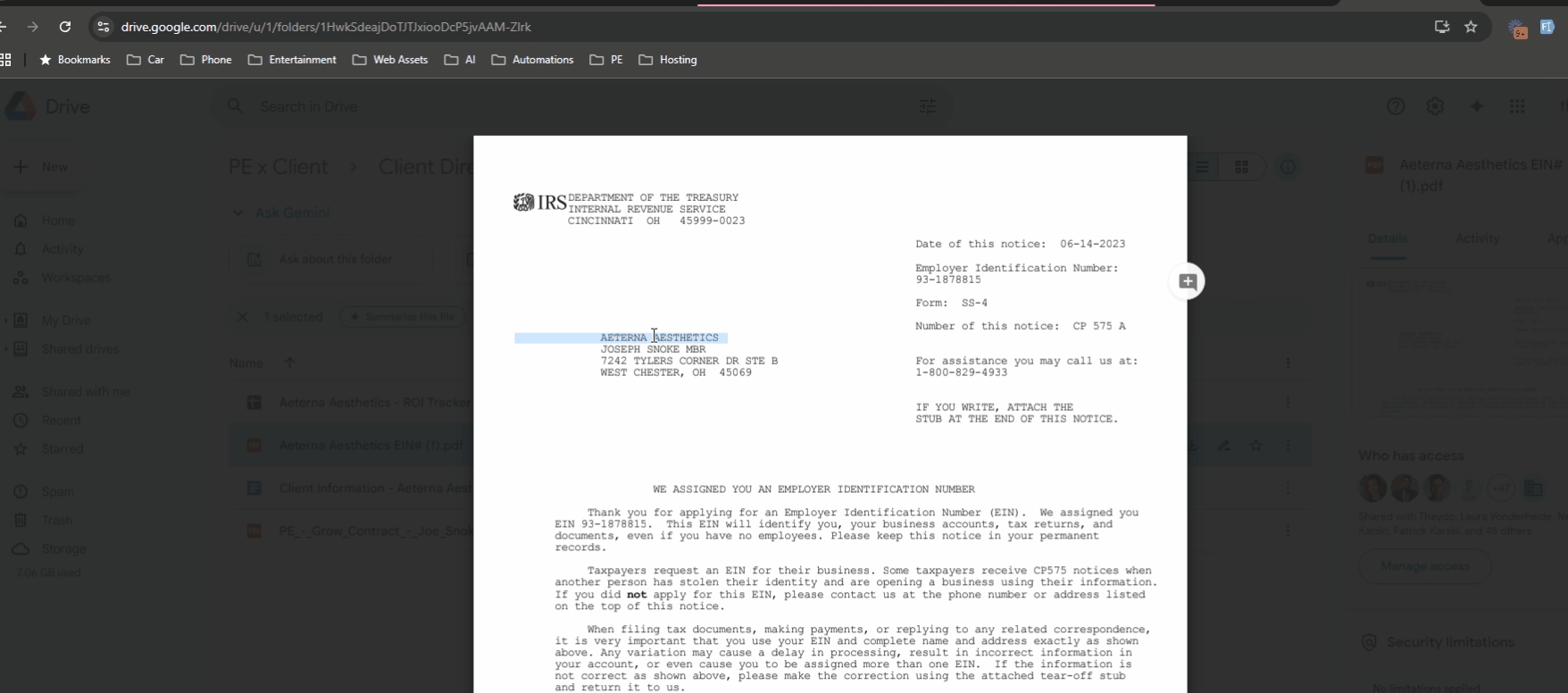Open the more actions menu for the Grow Contract row
This screenshot has height=693, width=1568.
(x=1288, y=531)
